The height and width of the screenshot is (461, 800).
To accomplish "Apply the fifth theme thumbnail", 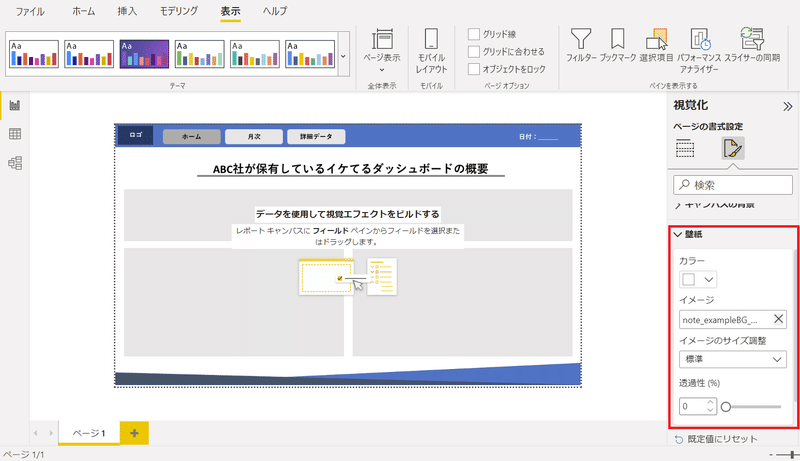I will tap(254, 54).
